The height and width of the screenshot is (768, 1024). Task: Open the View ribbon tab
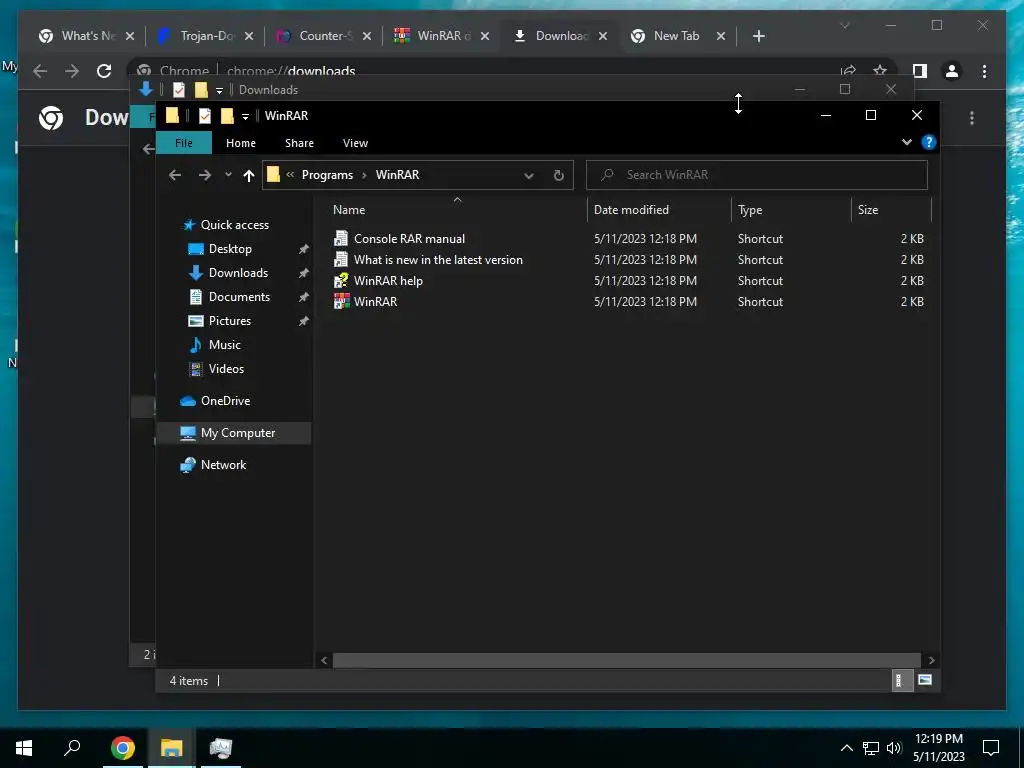tap(355, 143)
